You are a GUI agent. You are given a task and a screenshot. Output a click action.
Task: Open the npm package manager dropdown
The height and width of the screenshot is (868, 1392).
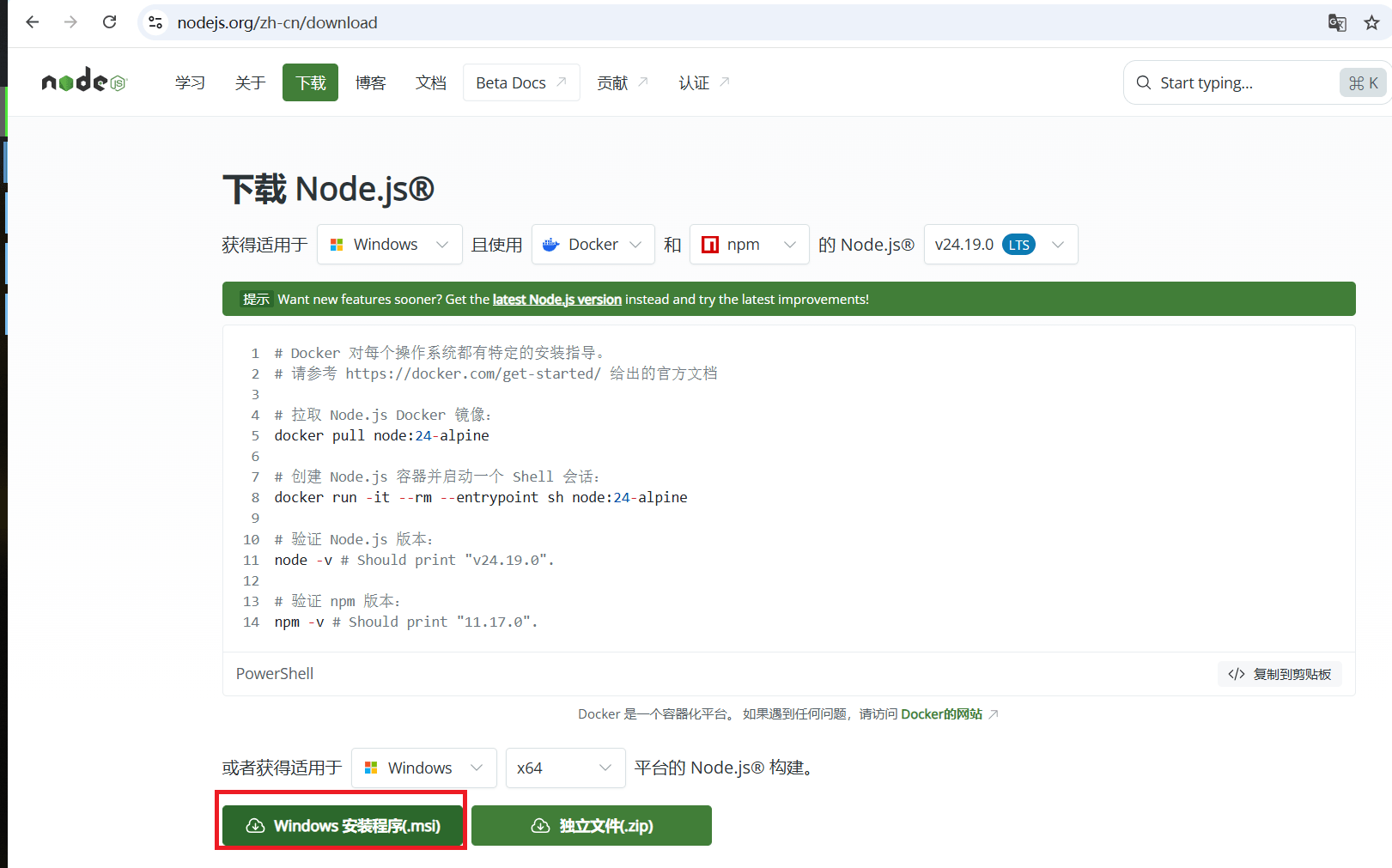pos(750,245)
